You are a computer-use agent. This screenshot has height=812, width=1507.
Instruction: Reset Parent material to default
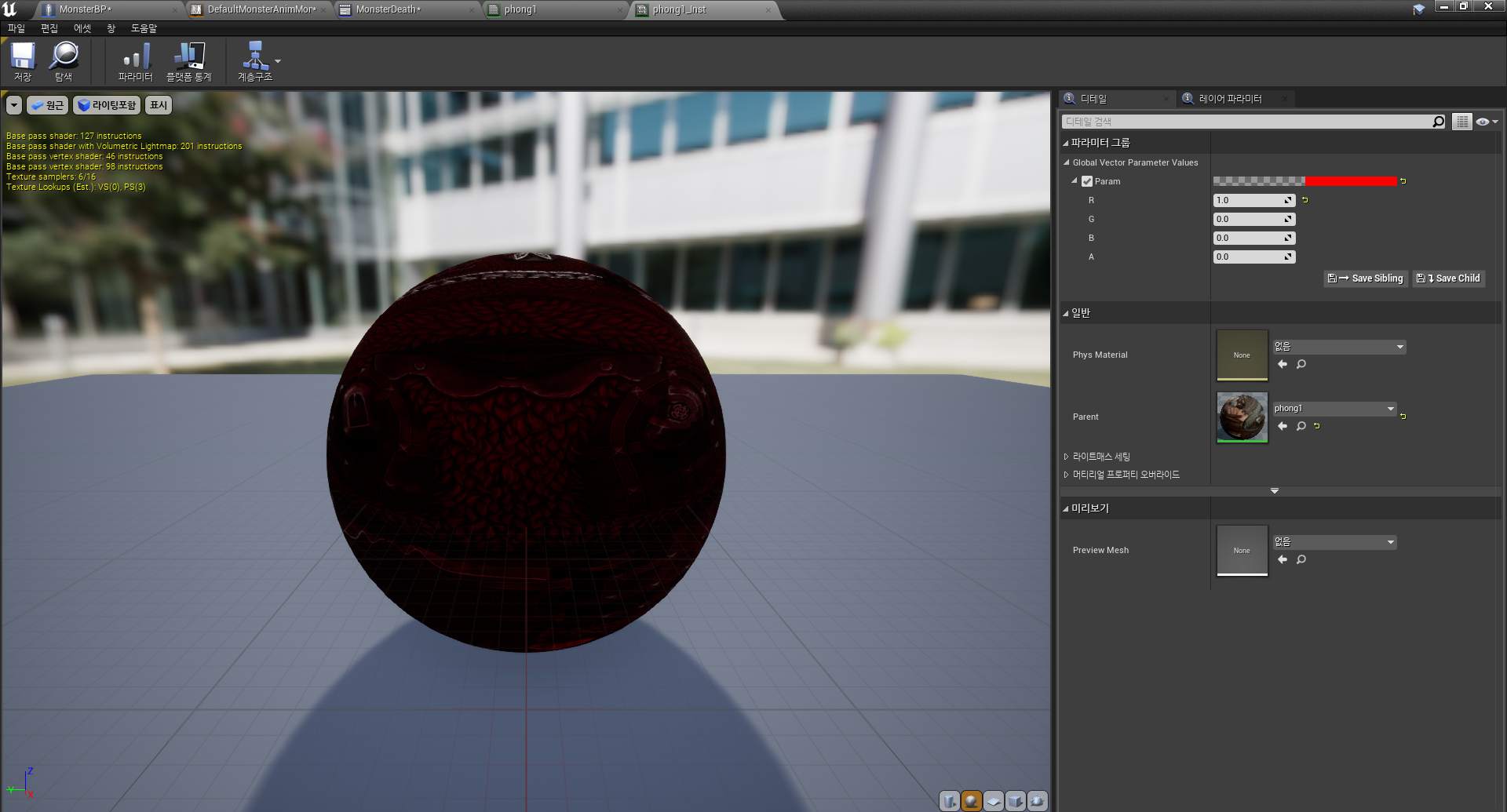(1317, 426)
